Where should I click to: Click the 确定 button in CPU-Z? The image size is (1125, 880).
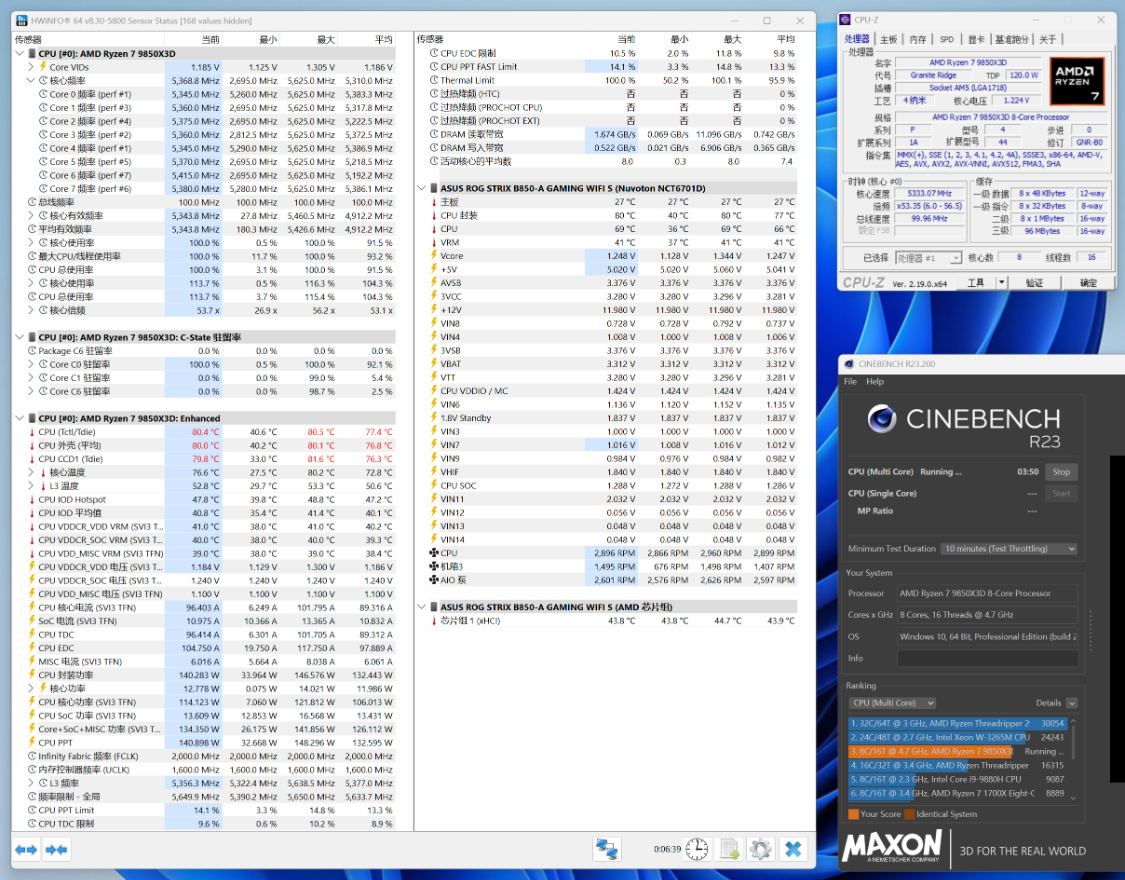point(1088,283)
